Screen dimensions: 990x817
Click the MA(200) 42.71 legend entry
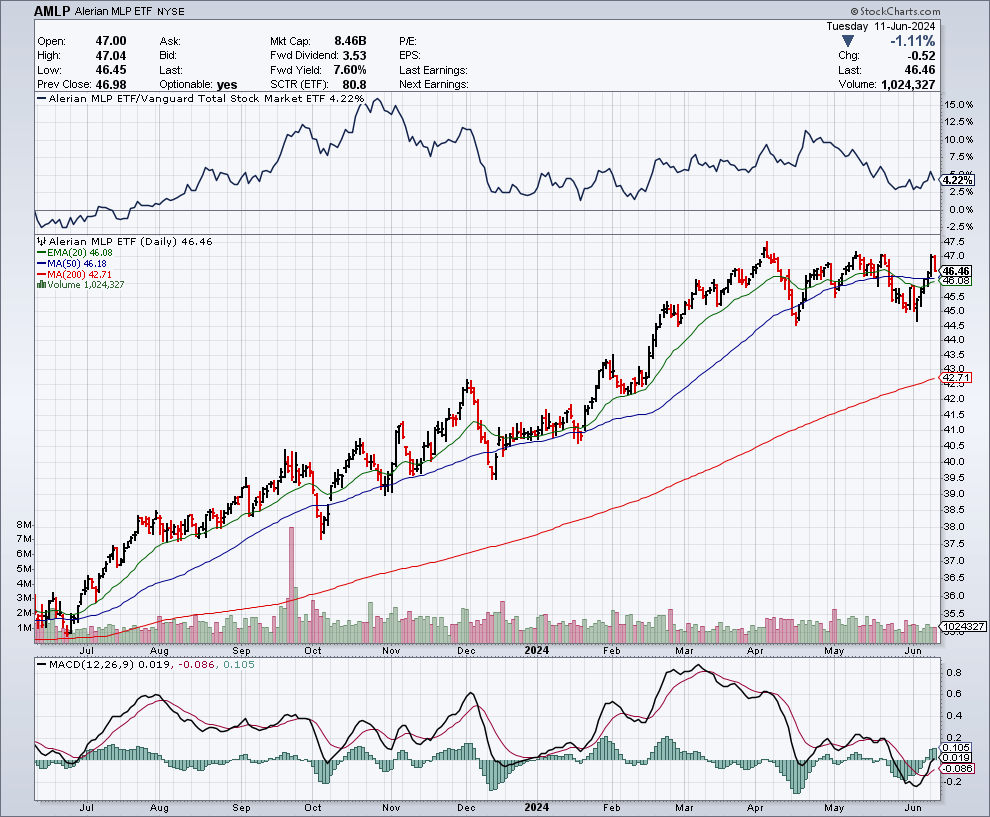pos(75,274)
